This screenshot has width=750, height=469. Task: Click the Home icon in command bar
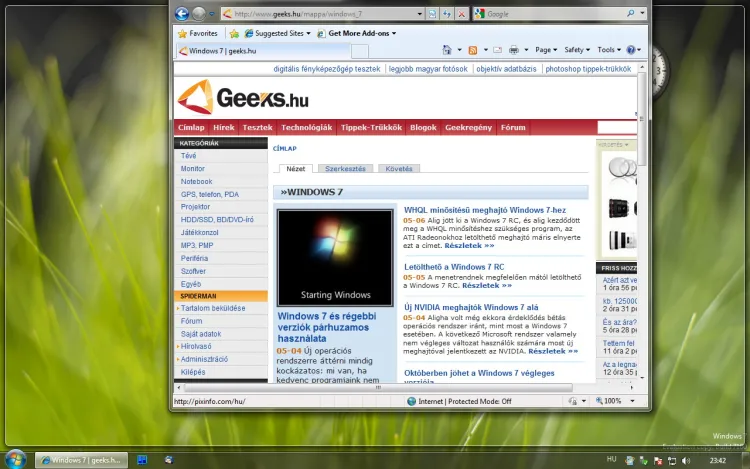click(448, 50)
